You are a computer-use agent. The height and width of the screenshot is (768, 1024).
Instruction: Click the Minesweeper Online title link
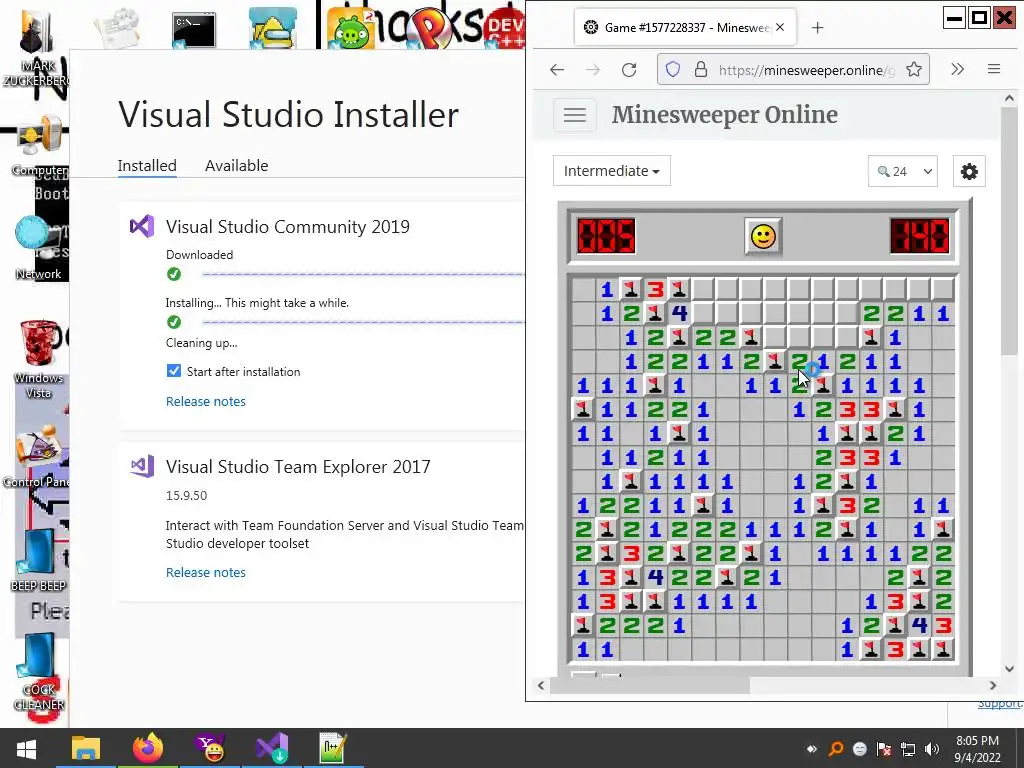724,115
